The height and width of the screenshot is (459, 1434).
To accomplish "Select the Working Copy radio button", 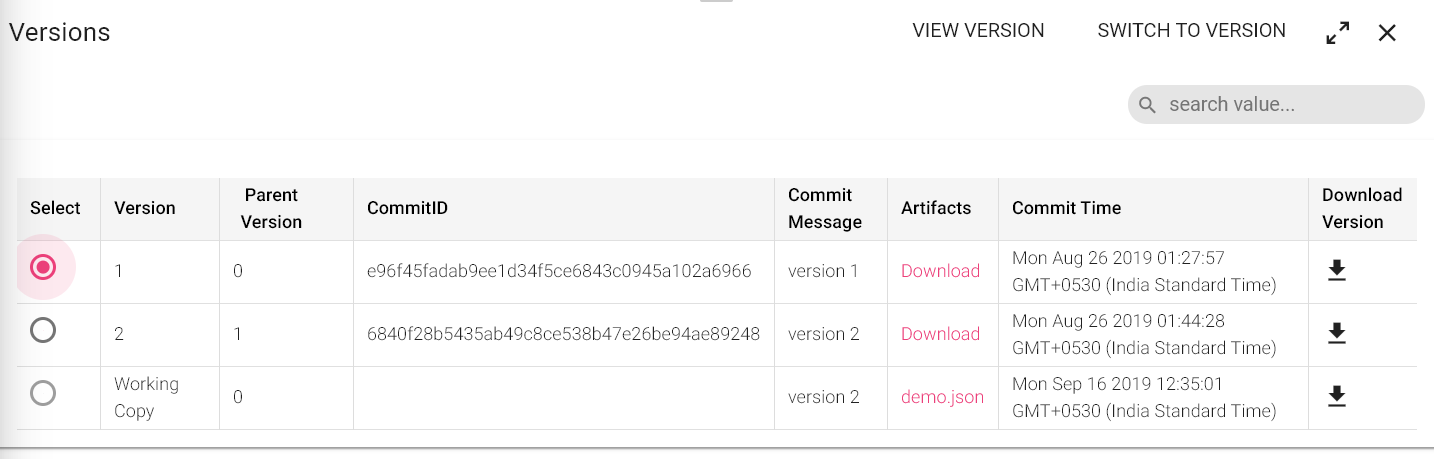I will [43, 393].
